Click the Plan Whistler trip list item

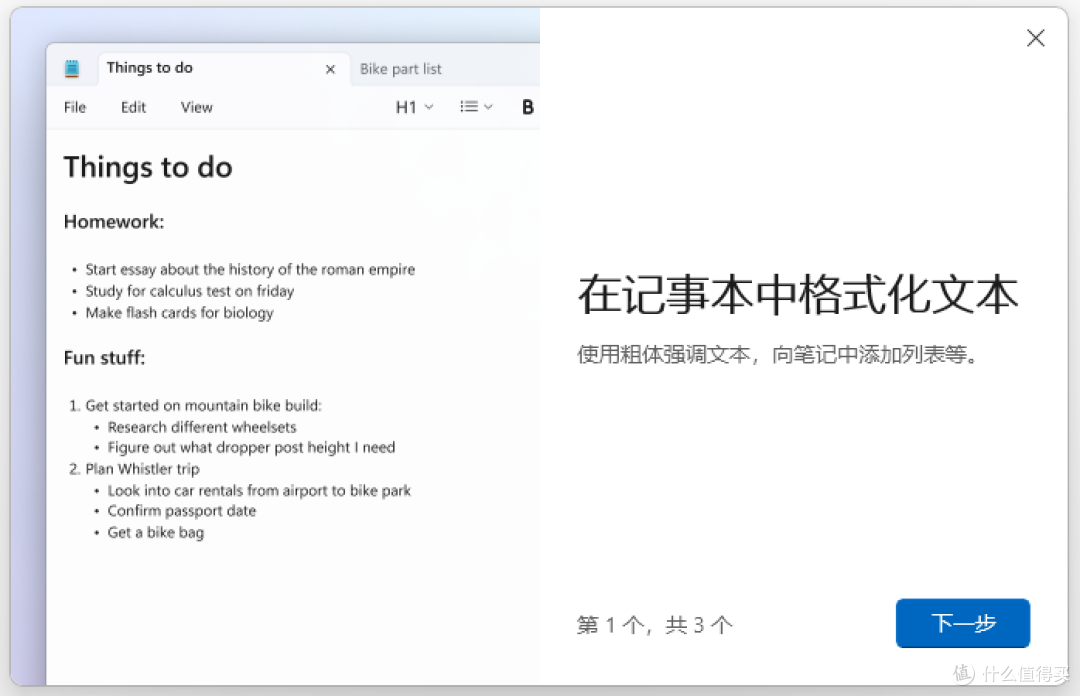pyautogui.click(x=142, y=468)
